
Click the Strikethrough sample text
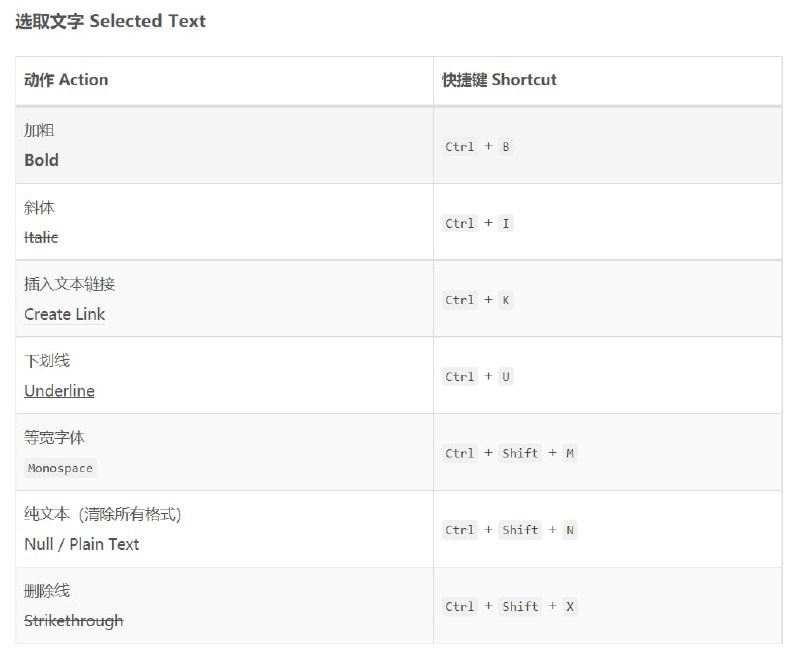(x=73, y=621)
